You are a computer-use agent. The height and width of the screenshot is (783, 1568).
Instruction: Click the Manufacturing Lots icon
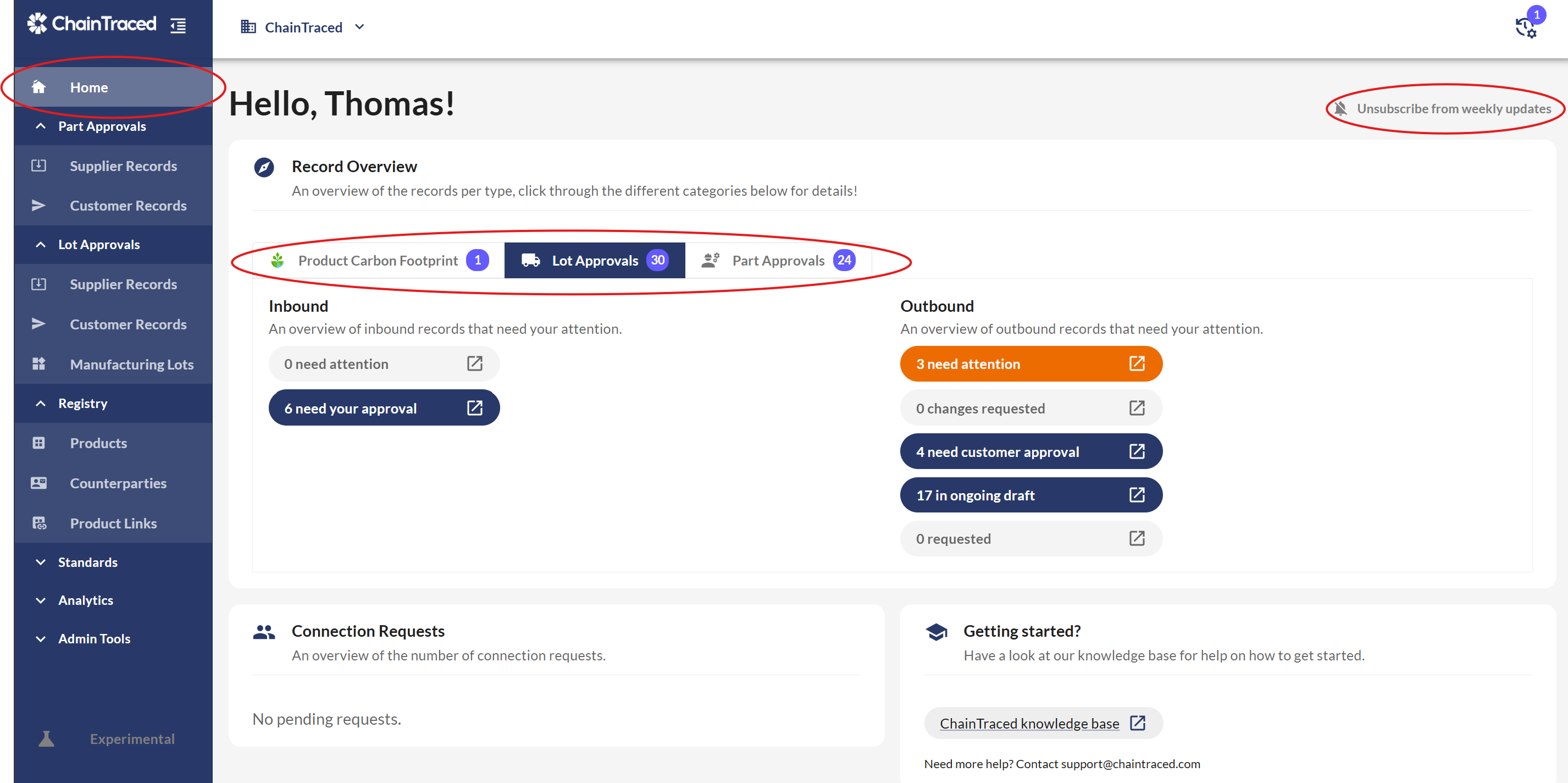(x=39, y=364)
